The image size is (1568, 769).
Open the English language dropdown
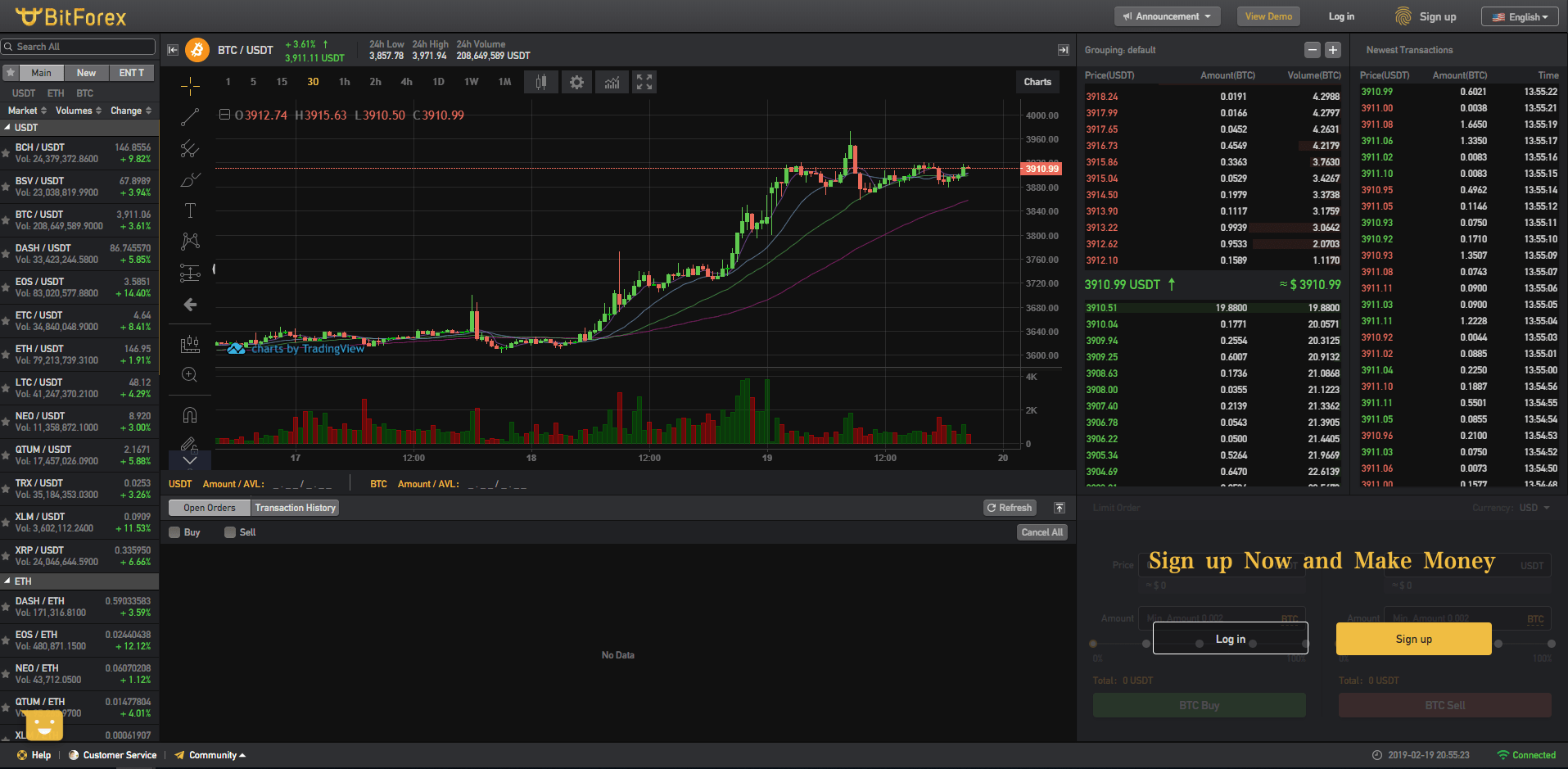[x=1520, y=17]
